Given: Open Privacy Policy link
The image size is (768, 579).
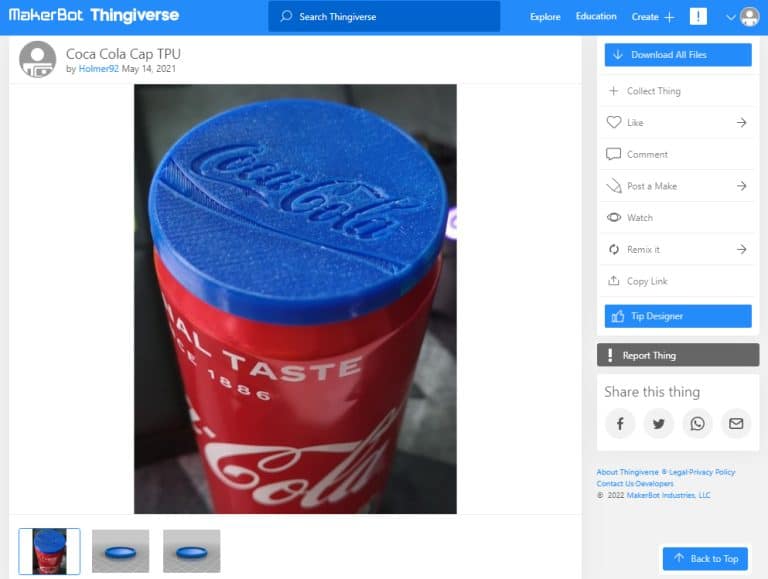Looking at the screenshot, I should coord(712,472).
